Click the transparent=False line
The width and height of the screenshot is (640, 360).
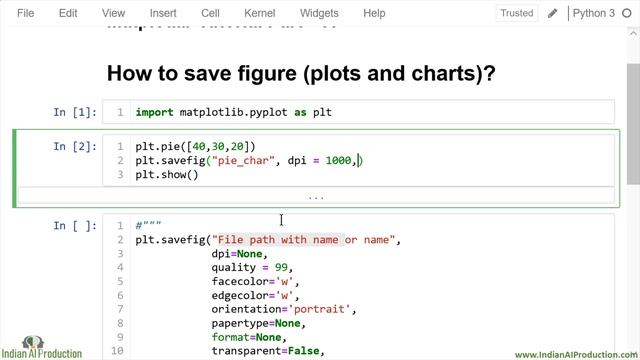click(268, 351)
